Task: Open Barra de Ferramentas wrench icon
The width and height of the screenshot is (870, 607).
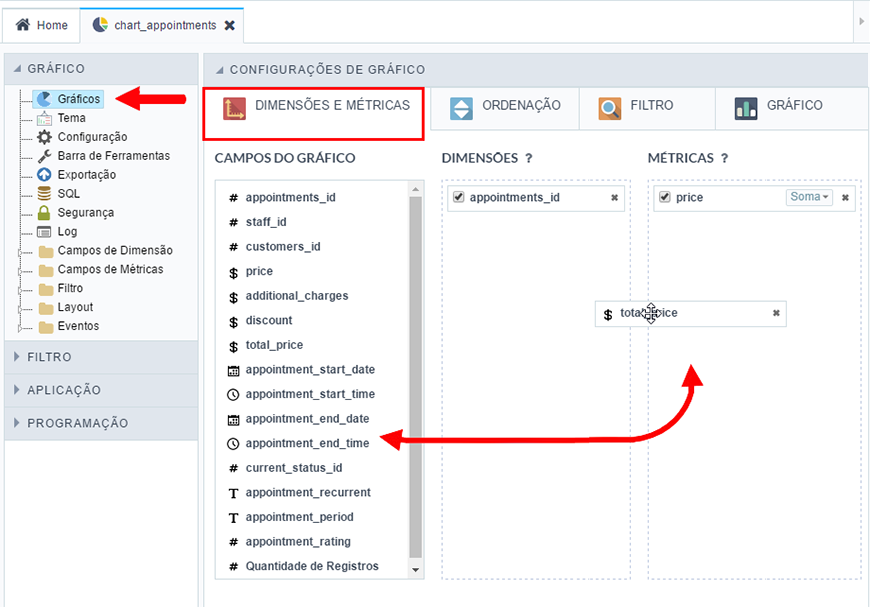Action: point(44,156)
